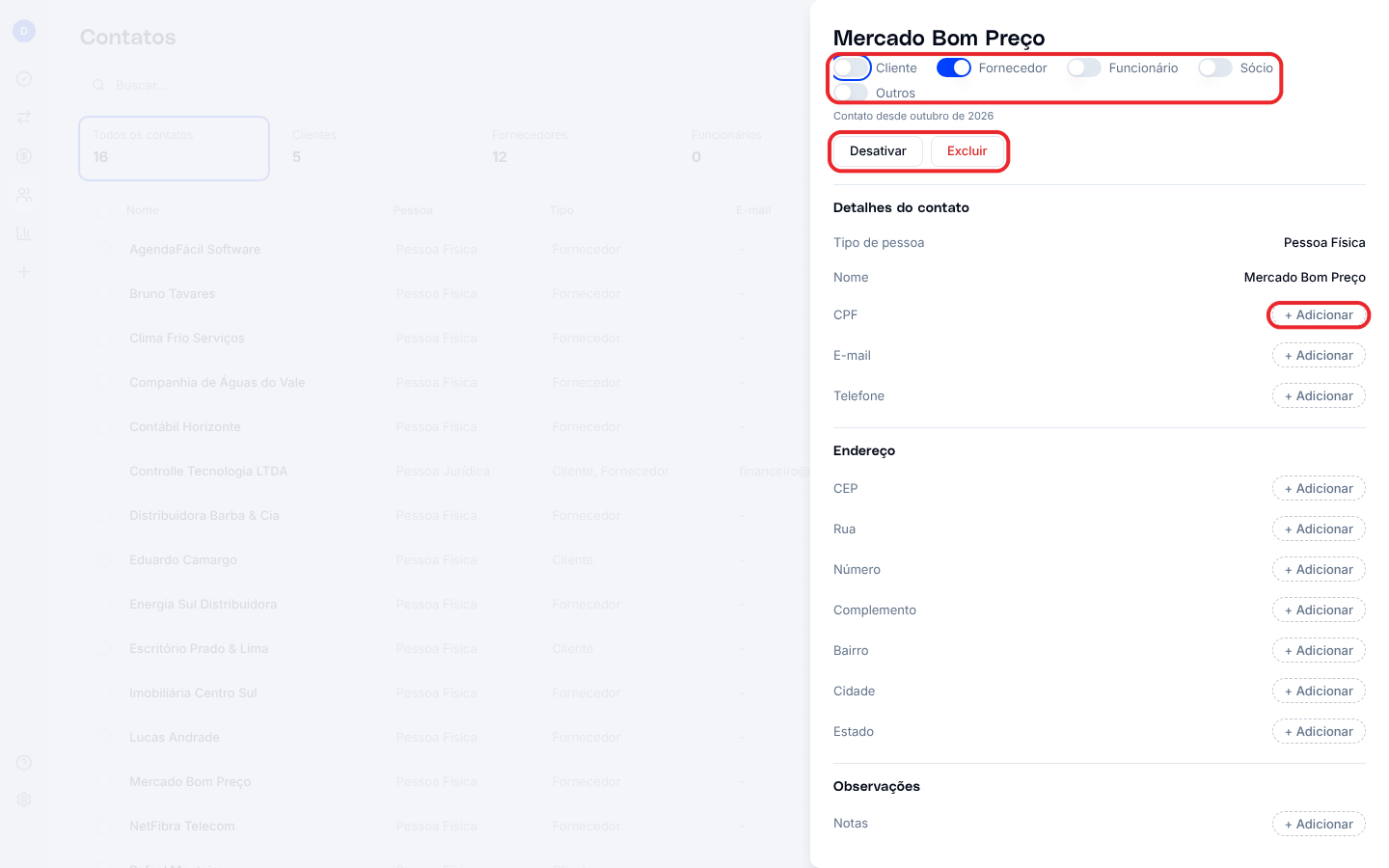Add a CPF value
1389x868 pixels.
1319,315
